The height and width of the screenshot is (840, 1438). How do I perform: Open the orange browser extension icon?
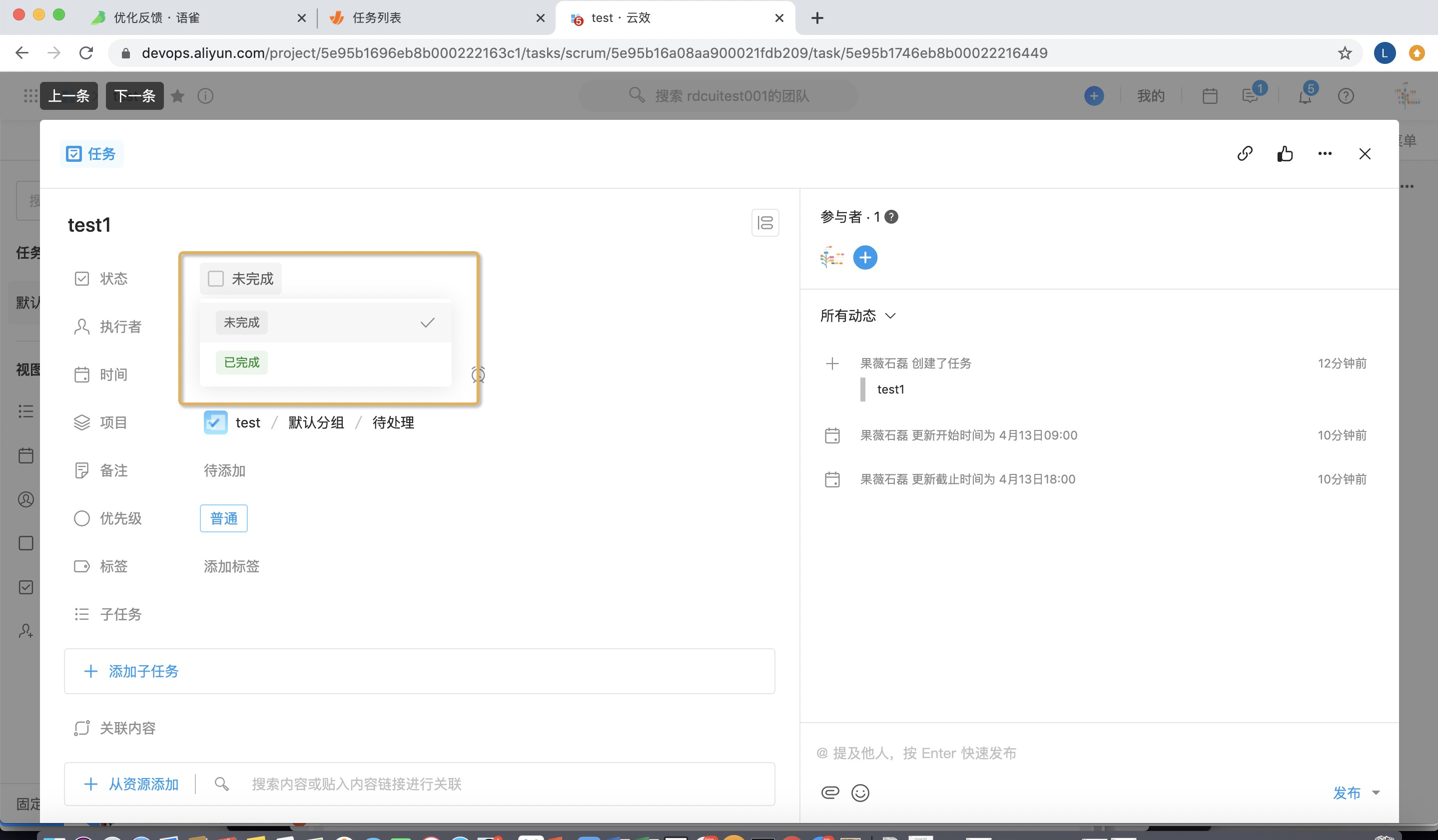pos(1417,53)
